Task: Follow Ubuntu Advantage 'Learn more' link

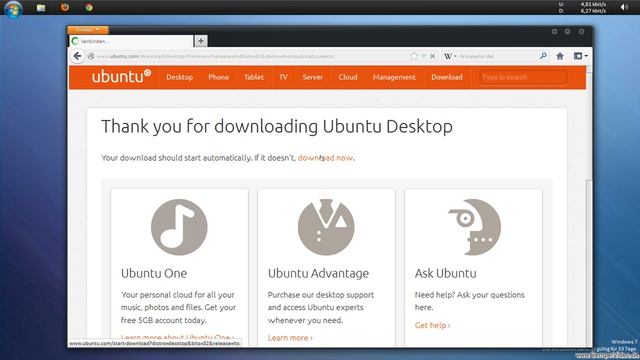Action: coord(290,338)
